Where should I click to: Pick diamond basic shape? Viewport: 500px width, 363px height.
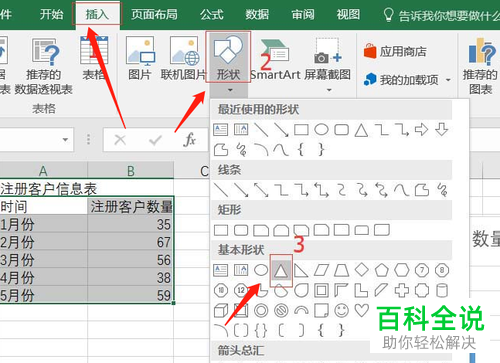coord(362,270)
